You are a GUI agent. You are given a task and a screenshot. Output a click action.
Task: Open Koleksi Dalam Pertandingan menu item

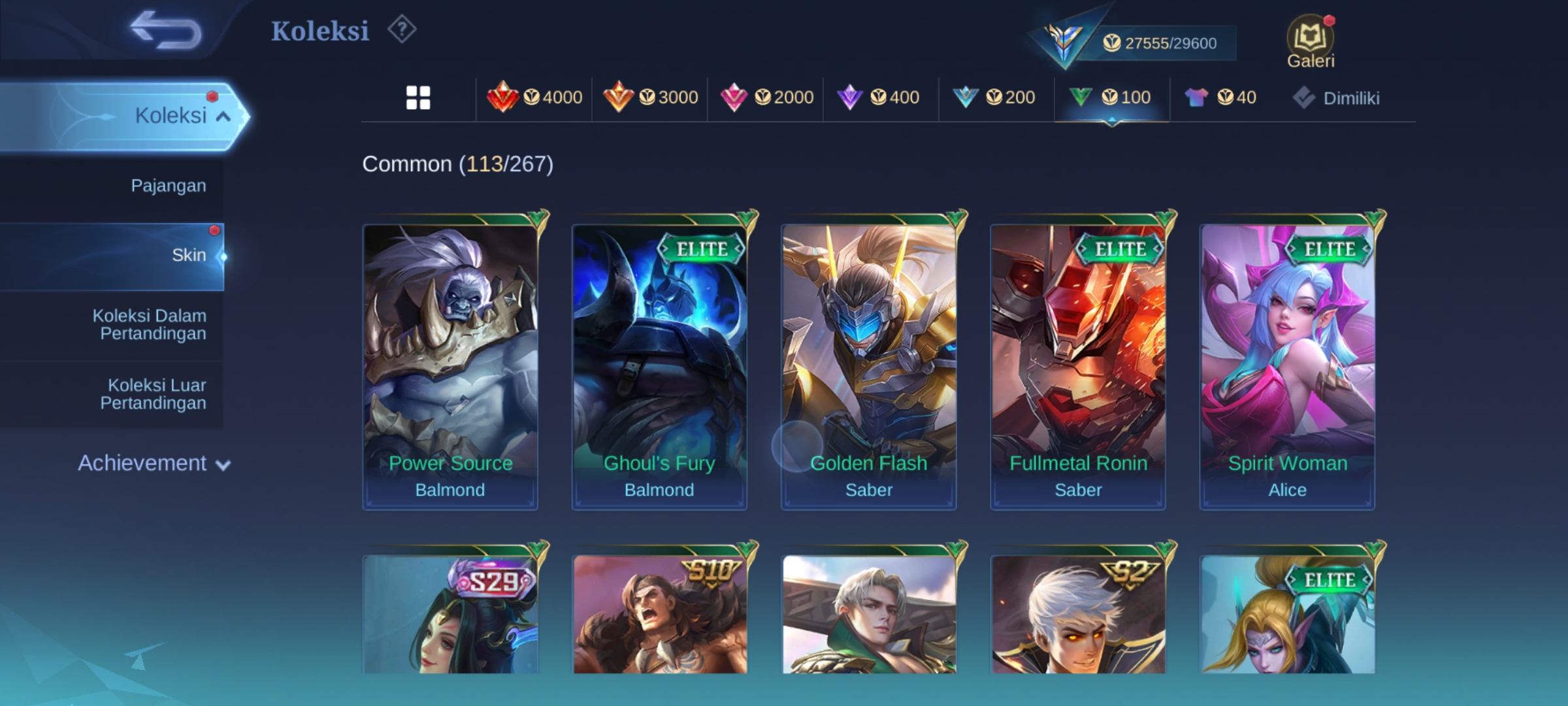coord(149,324)
